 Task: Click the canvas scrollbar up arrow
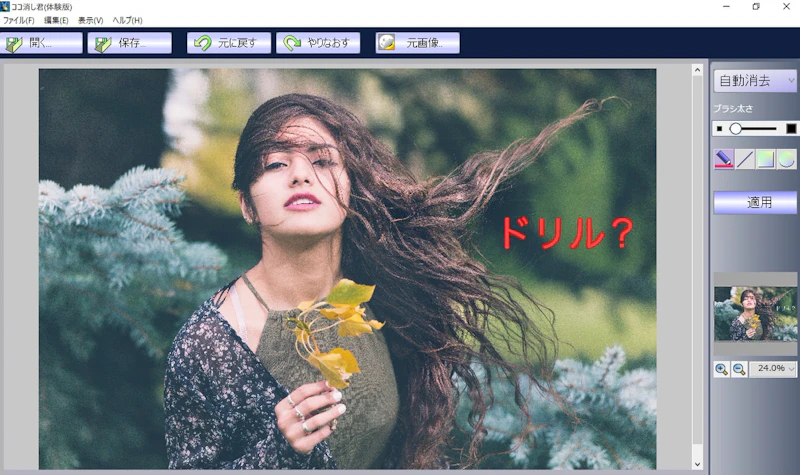(697, 70)
